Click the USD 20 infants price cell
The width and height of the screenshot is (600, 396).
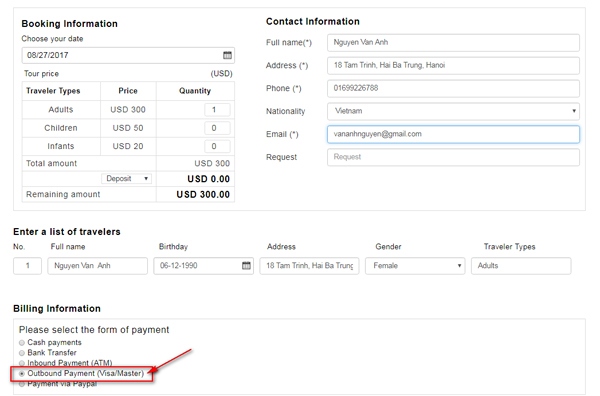pos(128,147)
